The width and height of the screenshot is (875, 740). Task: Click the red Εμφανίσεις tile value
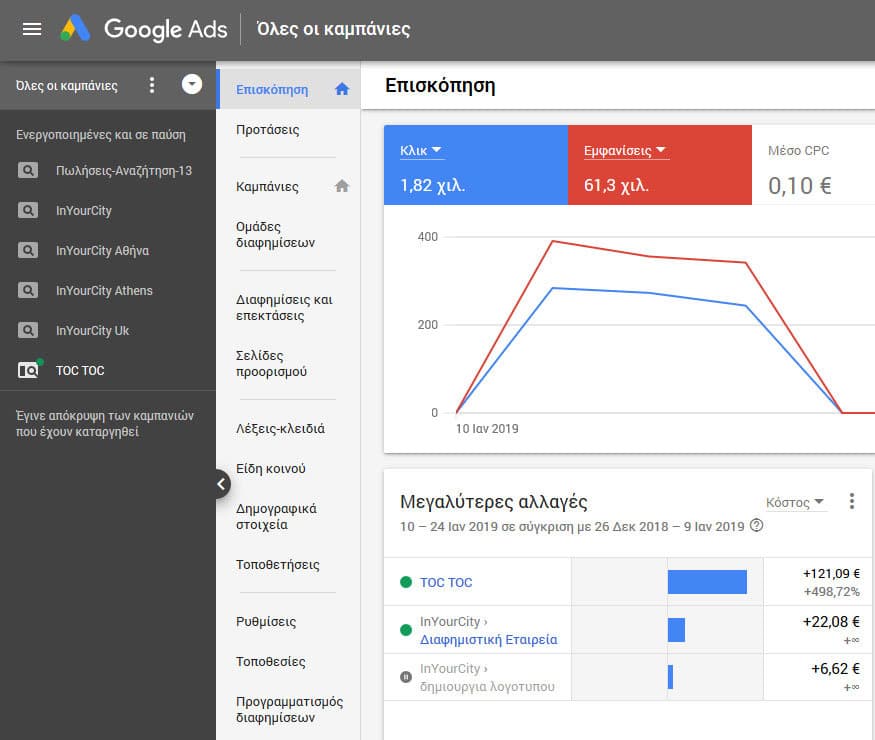tap(616, 185)
